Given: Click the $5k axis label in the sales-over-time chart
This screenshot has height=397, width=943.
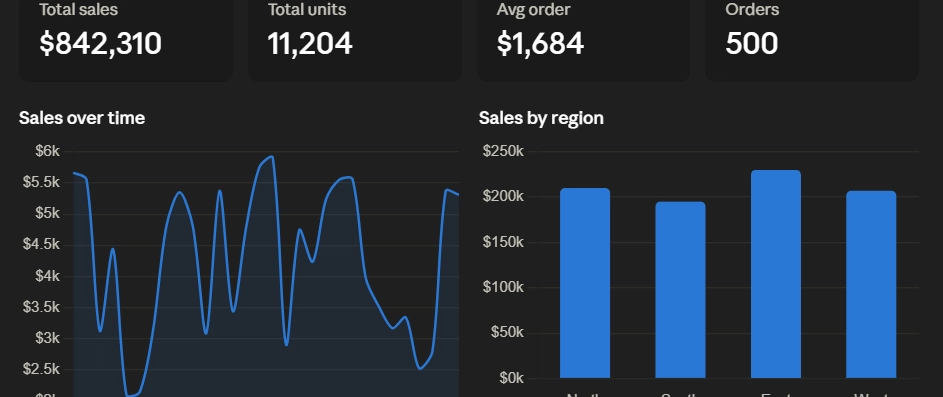Looking at the screenshot, I should [48, 214].
